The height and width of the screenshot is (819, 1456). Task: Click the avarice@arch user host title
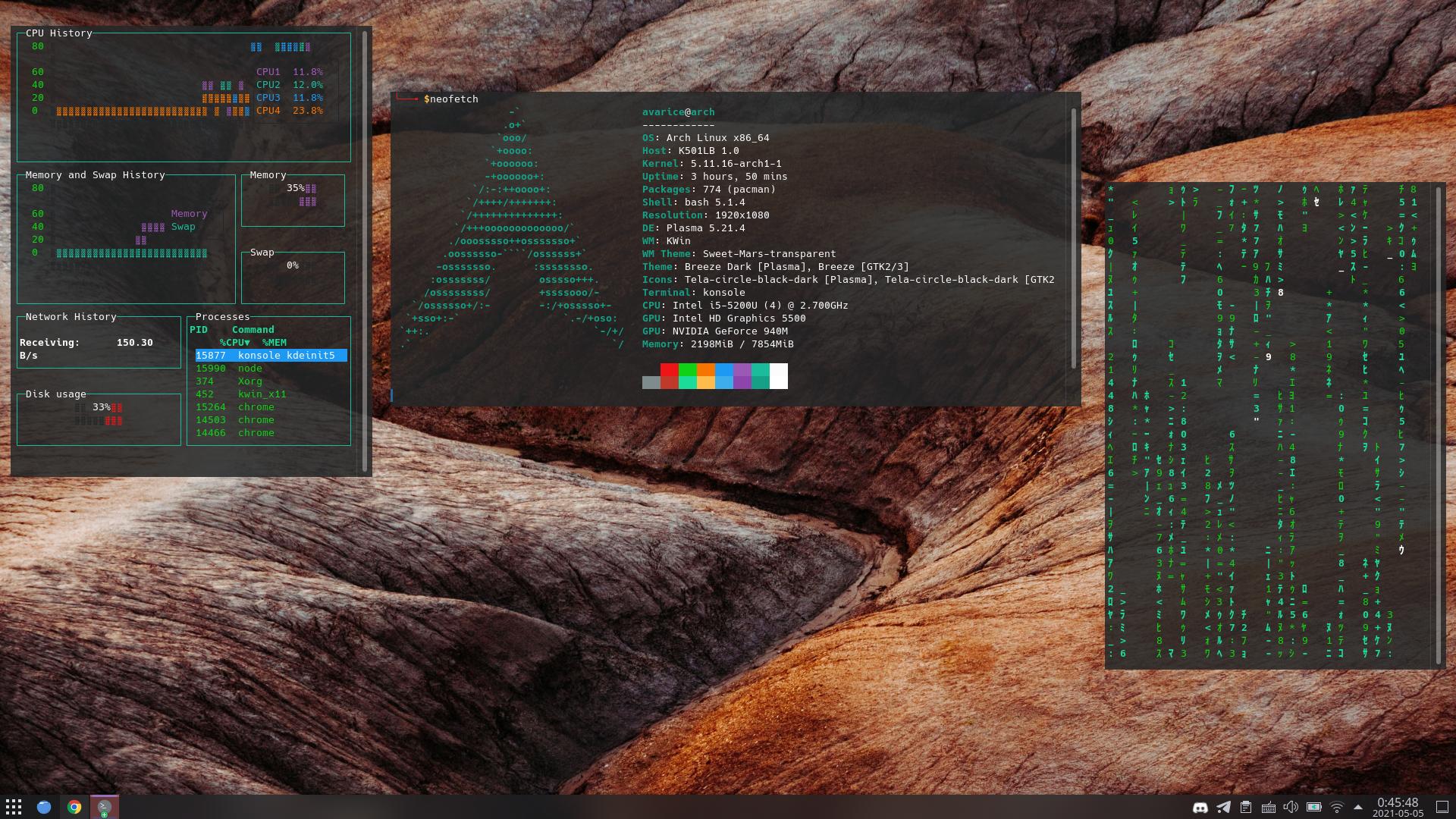click(x=679, y=112)
